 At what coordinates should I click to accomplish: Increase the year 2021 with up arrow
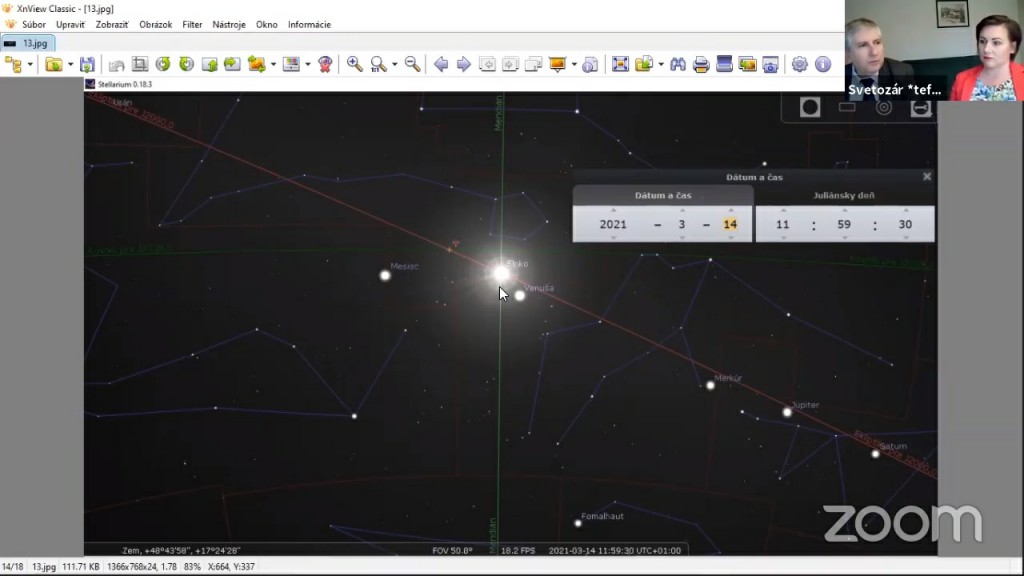613,210
